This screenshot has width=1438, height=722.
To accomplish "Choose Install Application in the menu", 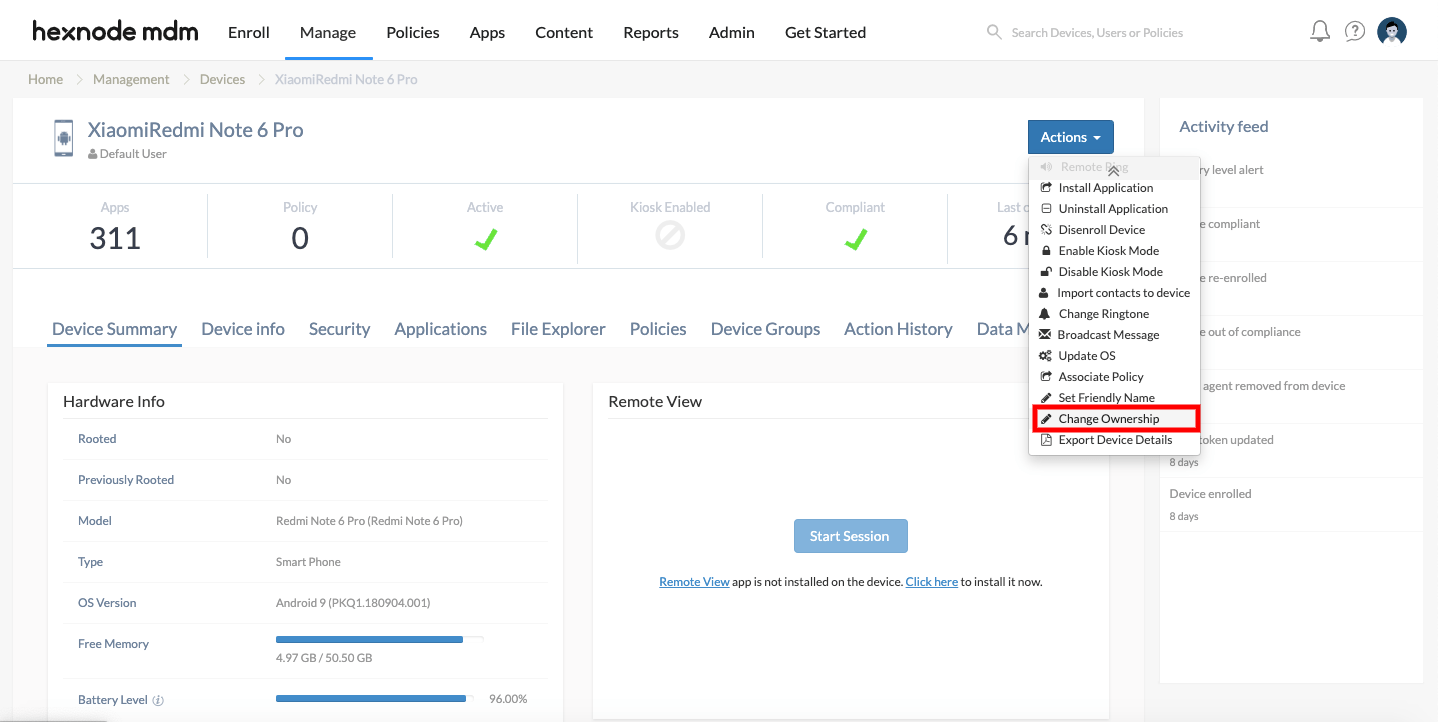I will (x=1105, y=188).
